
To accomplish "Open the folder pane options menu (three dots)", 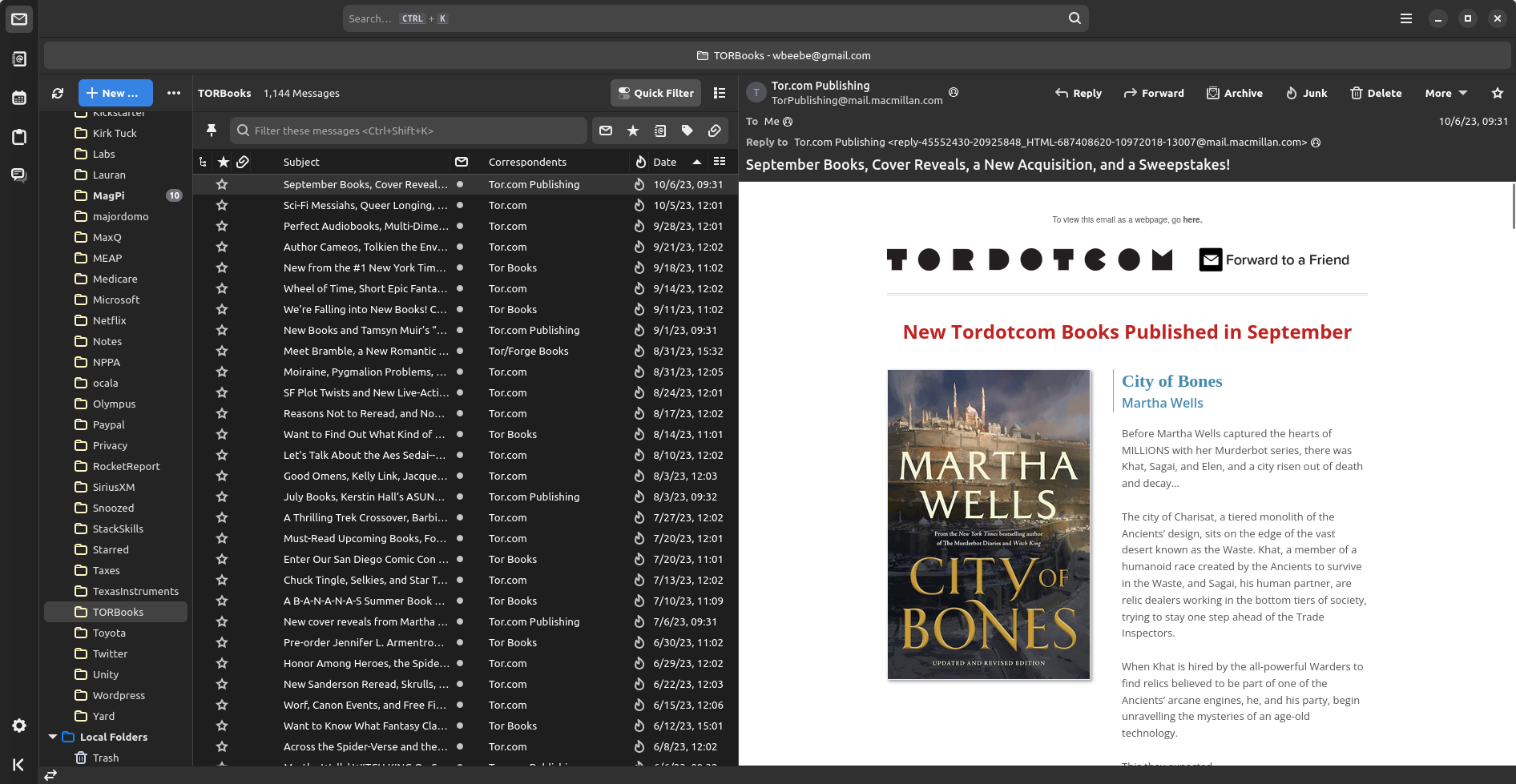I will pyautogui.click(x=174, y=93).
